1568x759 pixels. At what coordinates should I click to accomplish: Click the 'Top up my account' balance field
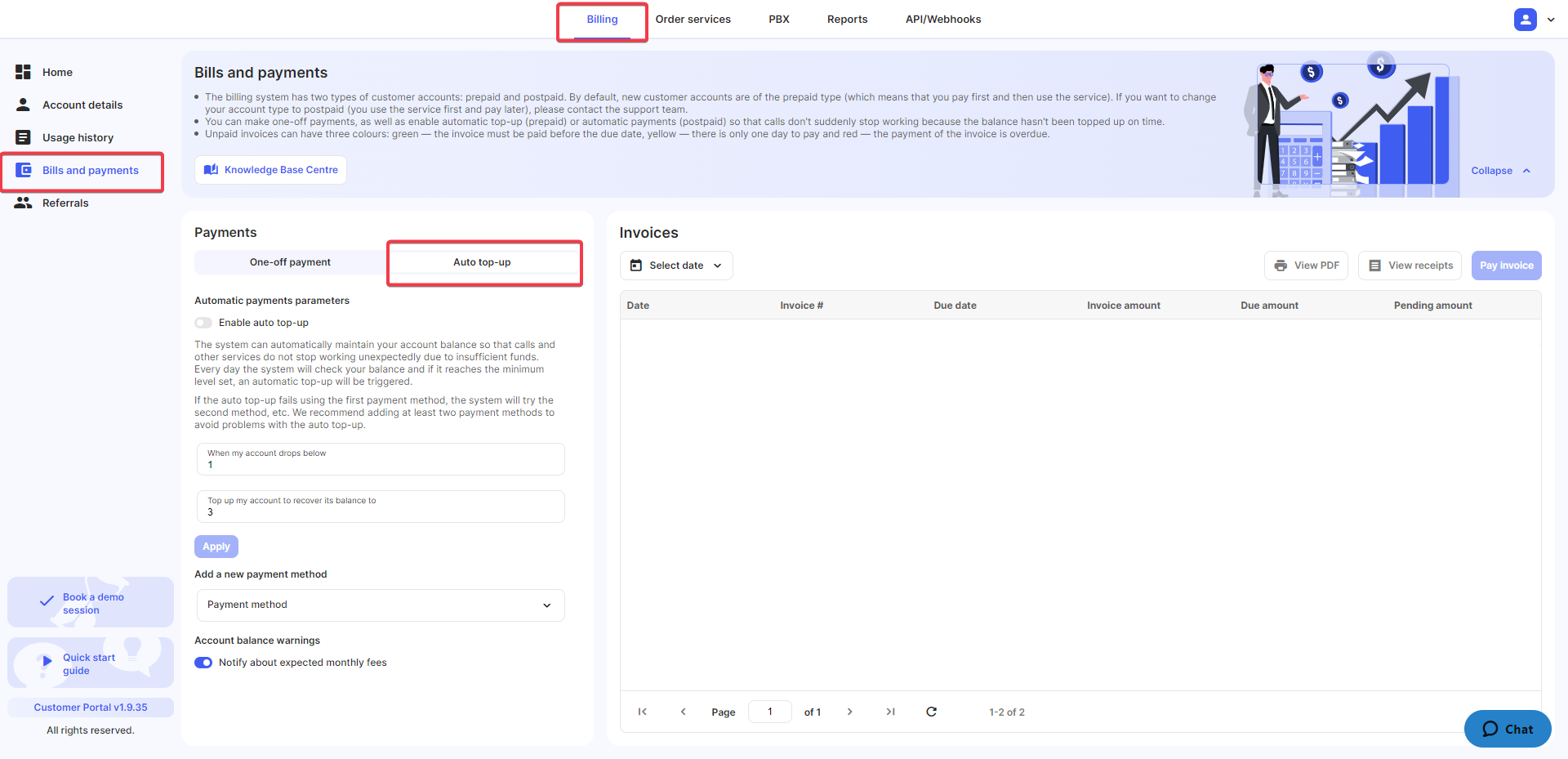point(381,507)
